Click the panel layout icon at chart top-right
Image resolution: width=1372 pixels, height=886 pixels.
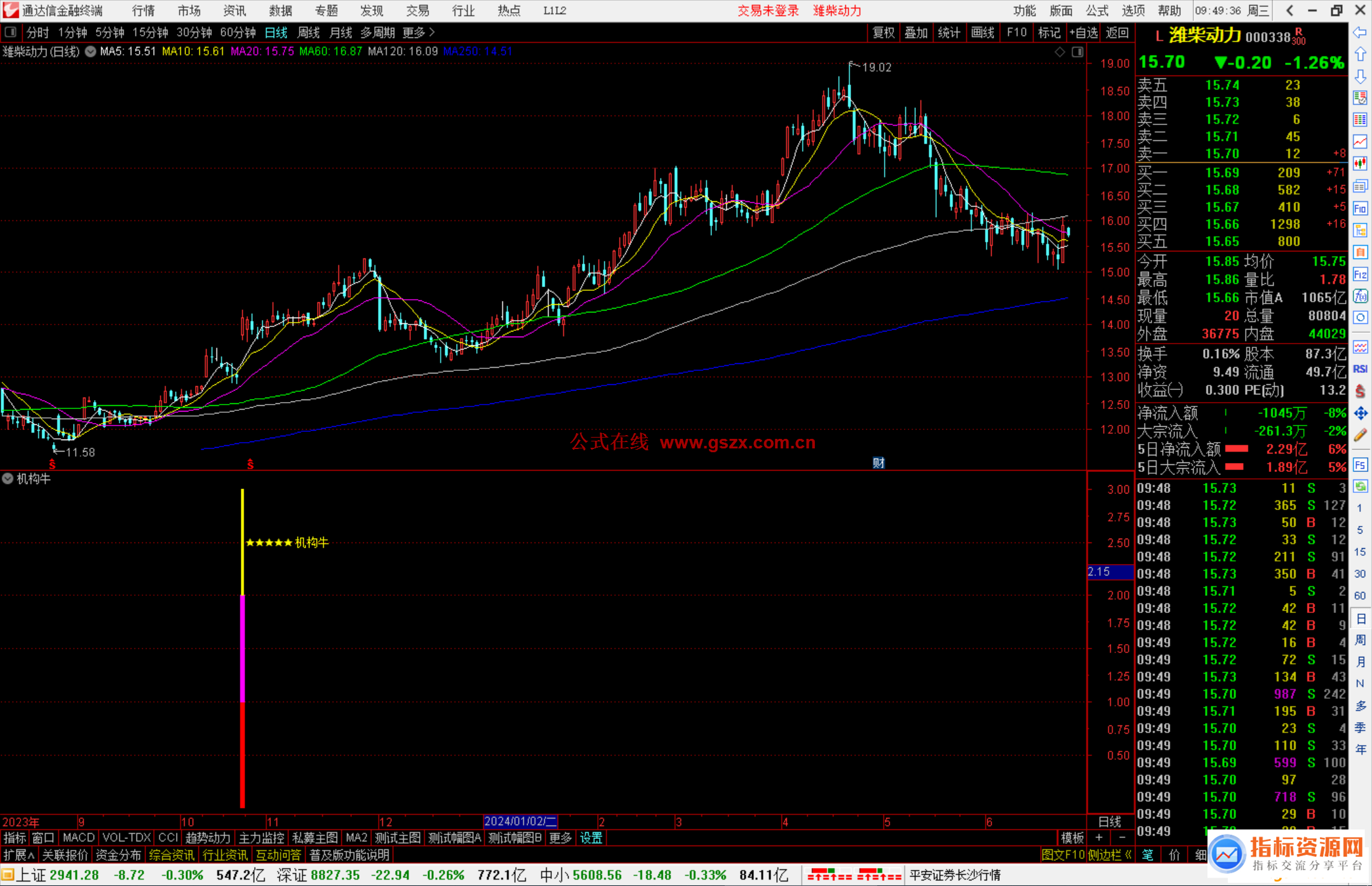pyautogui.click(x=1077, y=52)
